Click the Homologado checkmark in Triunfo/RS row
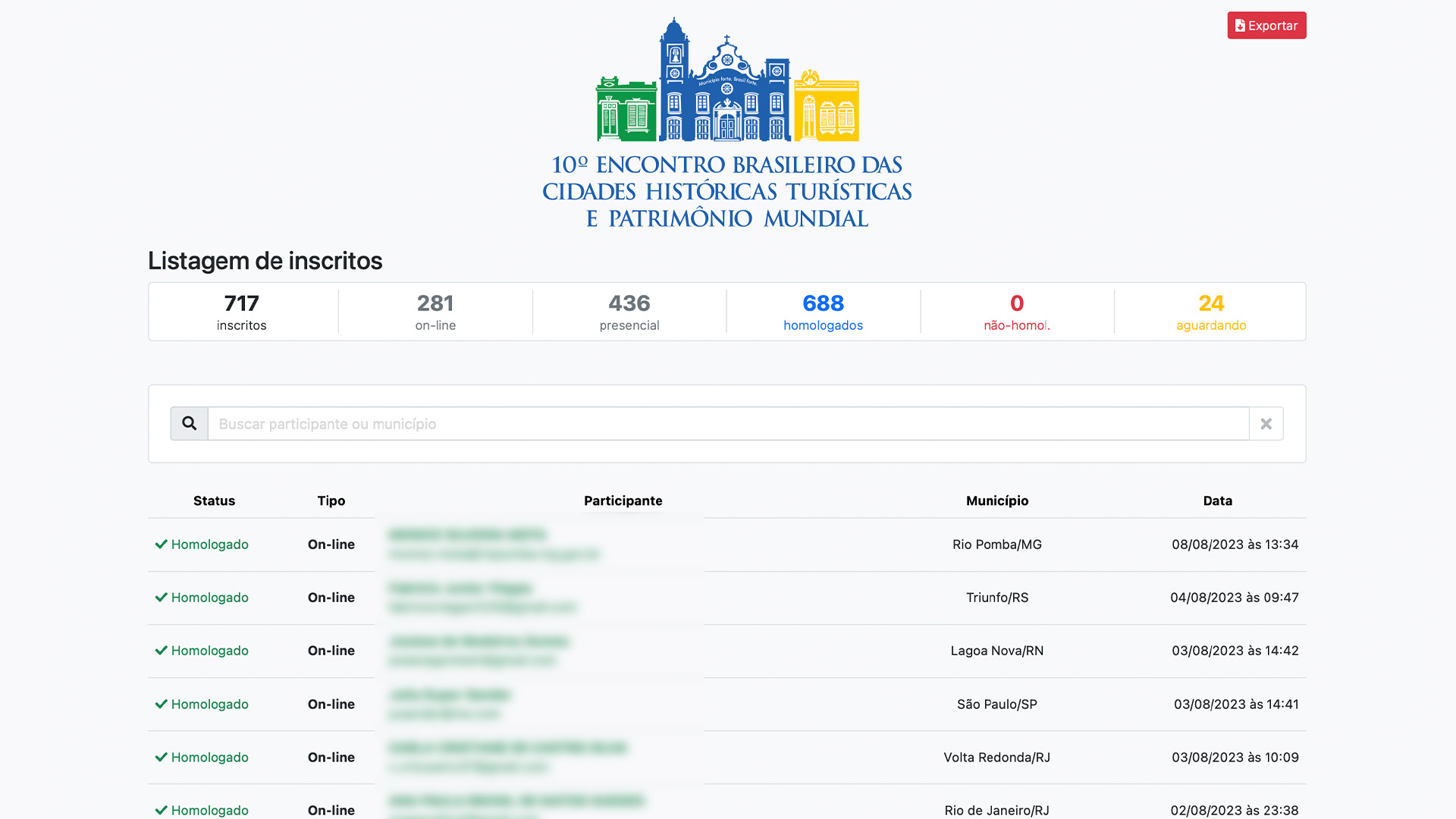 (x=162, y=598)
